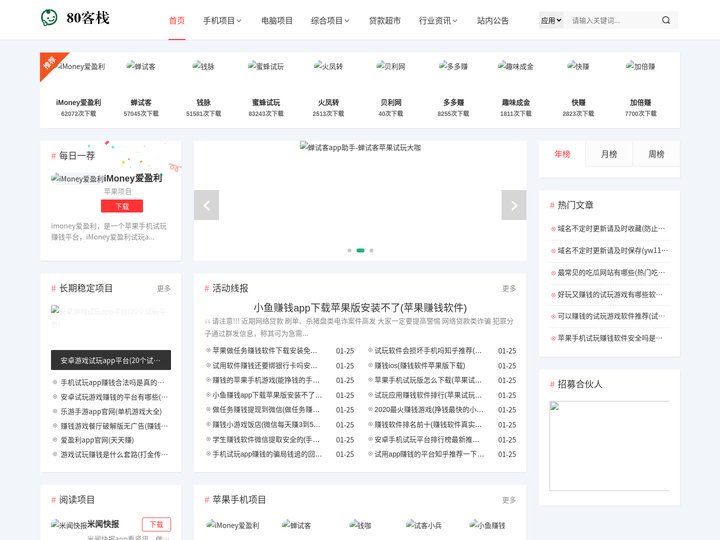Screen dimensions: 720x540
Task: Open 米闻快报 icon in 阅读项目
Action: [69, 524]
